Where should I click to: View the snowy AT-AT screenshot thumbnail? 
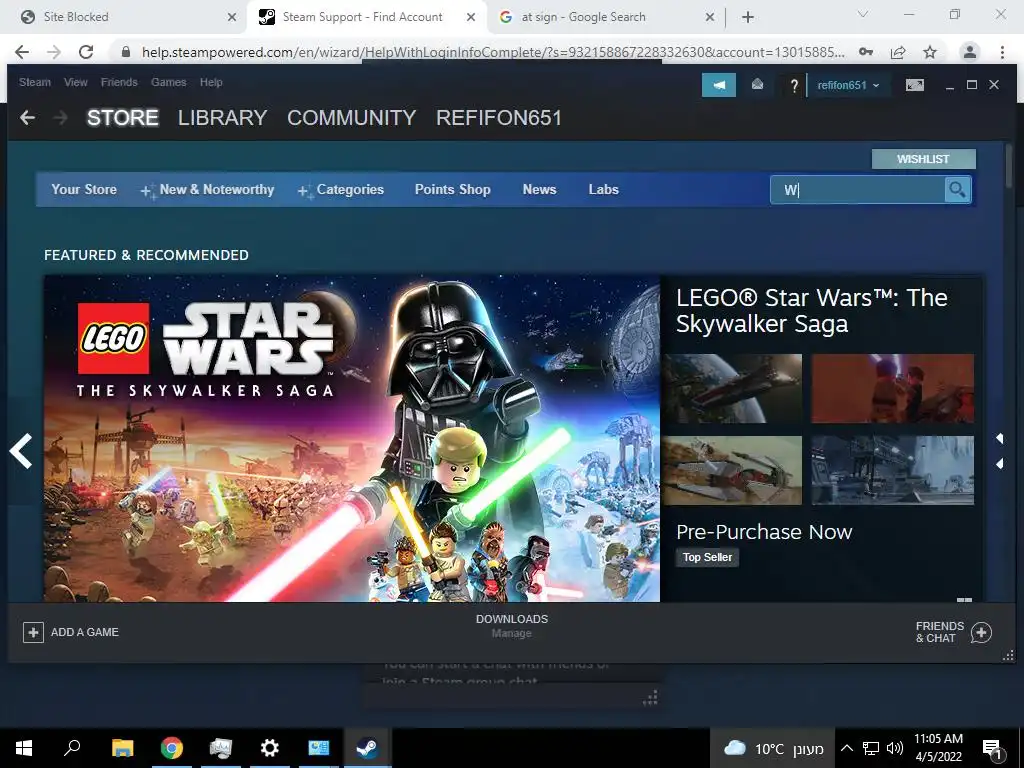pos(893,470)
